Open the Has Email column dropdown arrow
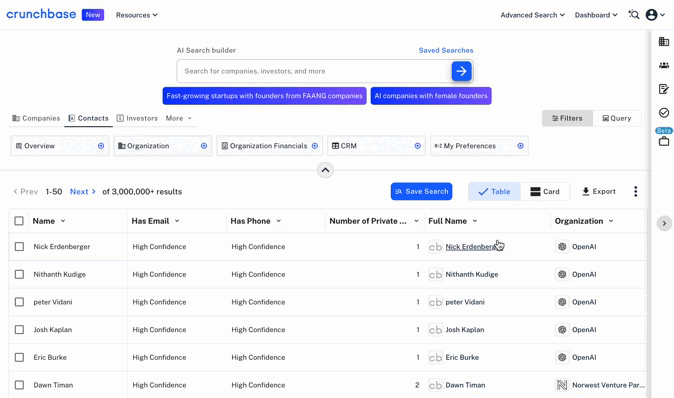The height and width of the screenshot is (398, 674). coord(177,221)
